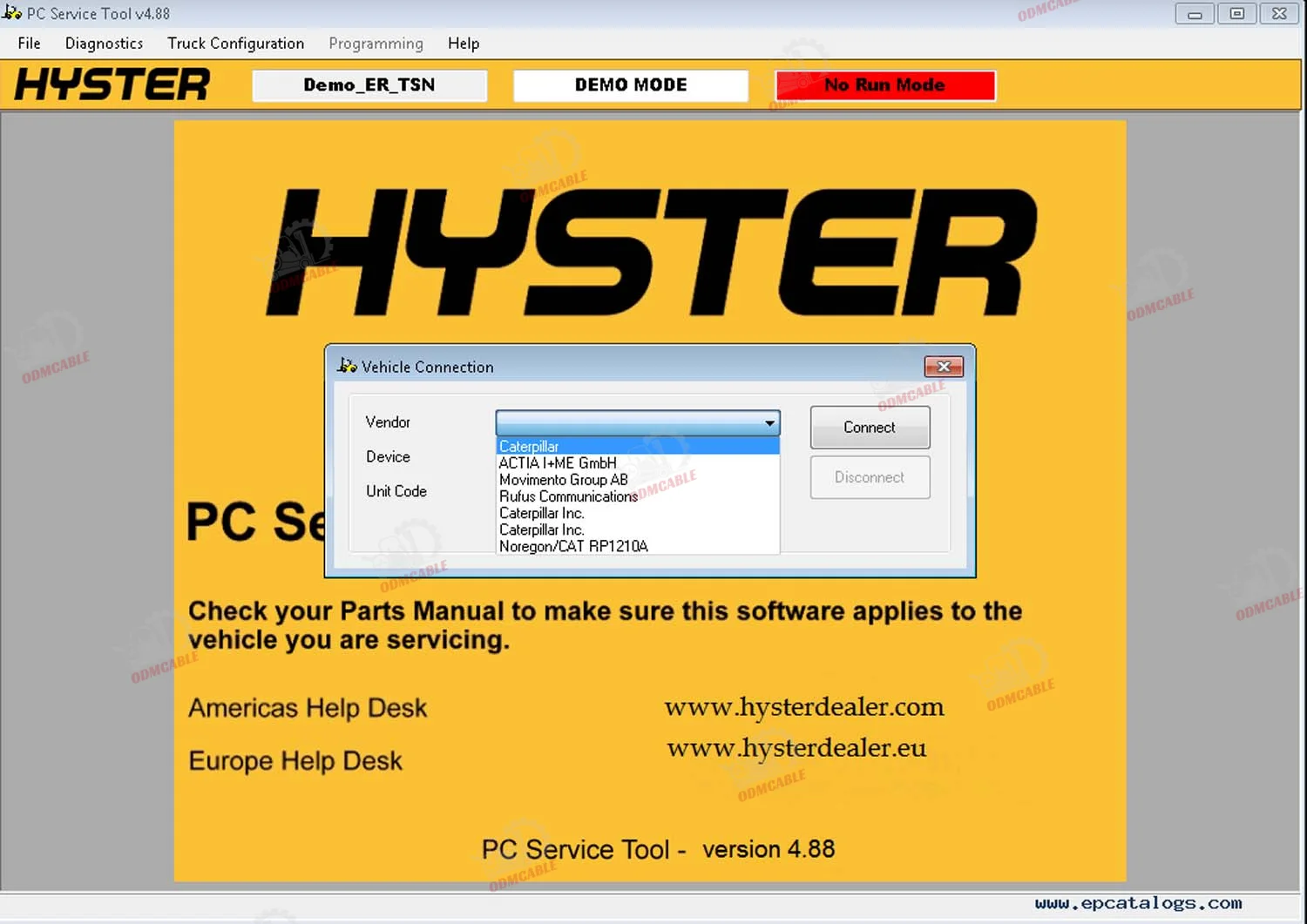
Task: Open the Truck Configuration menu
Action: tap(235, 44)
